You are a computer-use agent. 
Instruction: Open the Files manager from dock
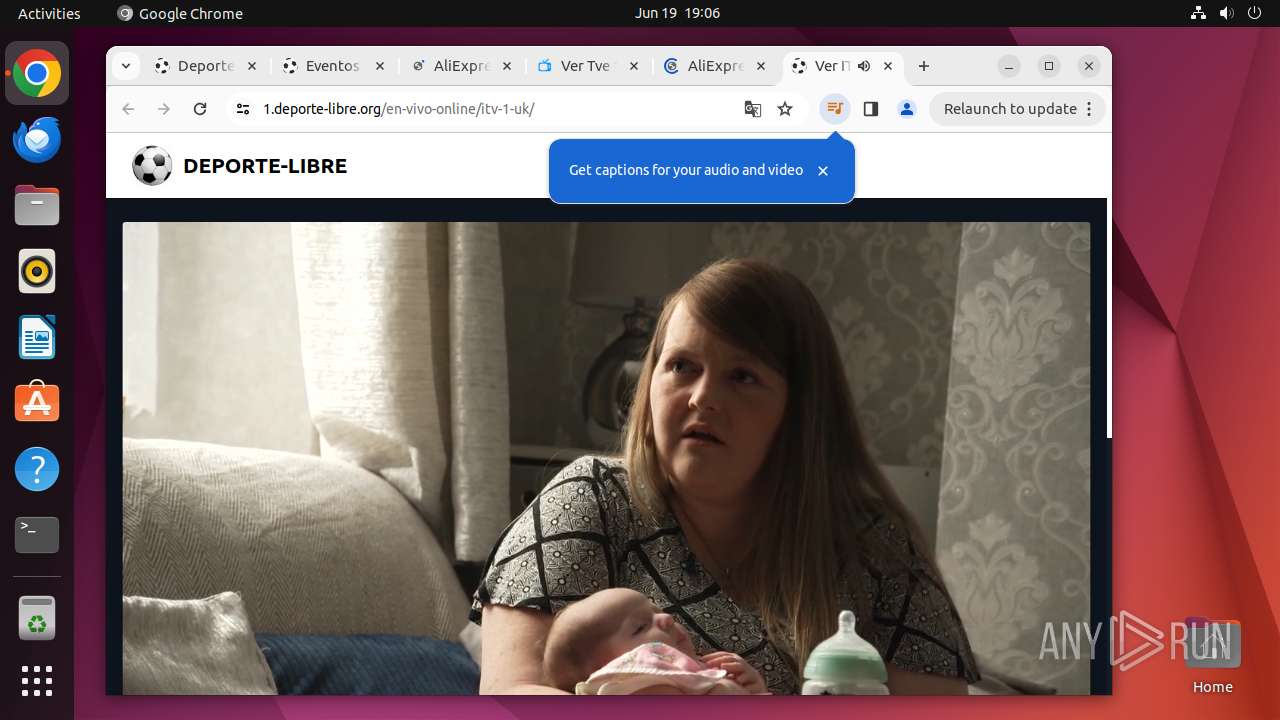(37, 205)
